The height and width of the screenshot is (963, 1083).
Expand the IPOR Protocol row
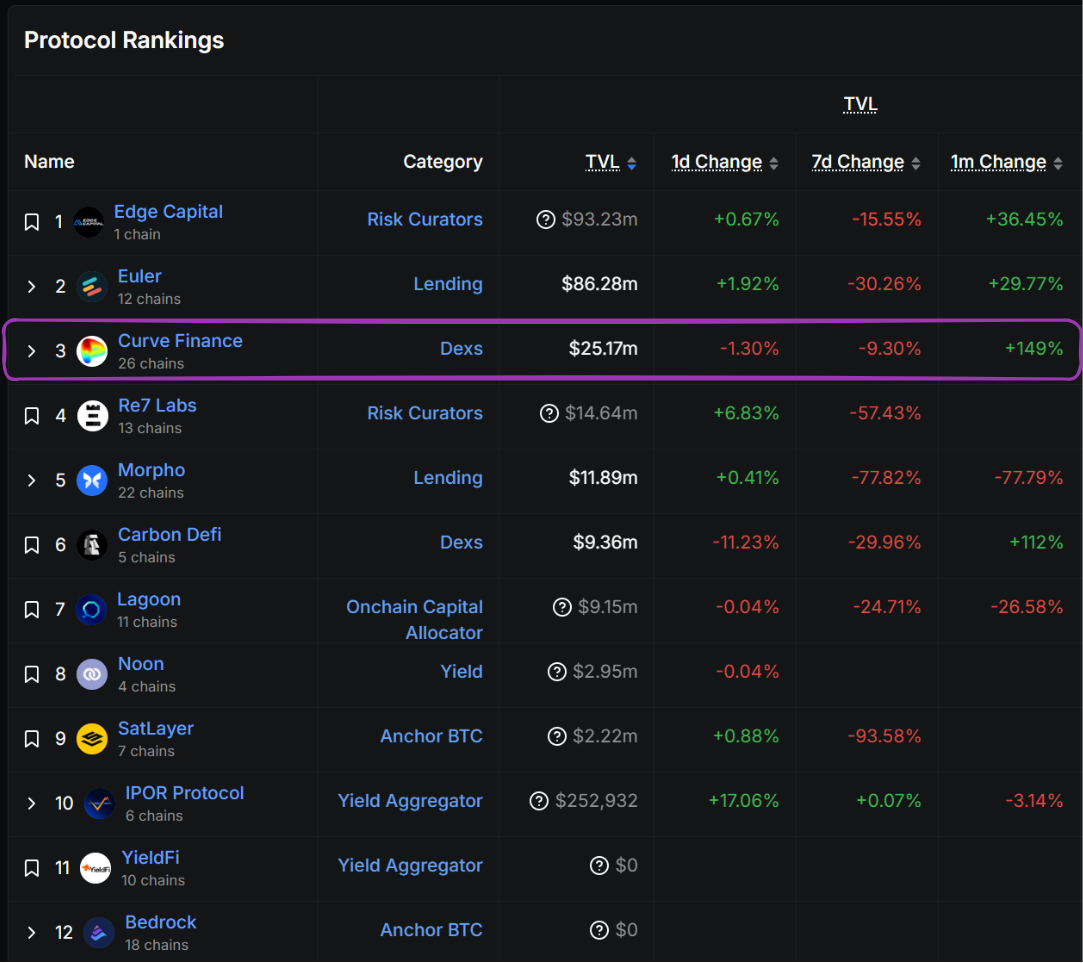tap(31, 803)
